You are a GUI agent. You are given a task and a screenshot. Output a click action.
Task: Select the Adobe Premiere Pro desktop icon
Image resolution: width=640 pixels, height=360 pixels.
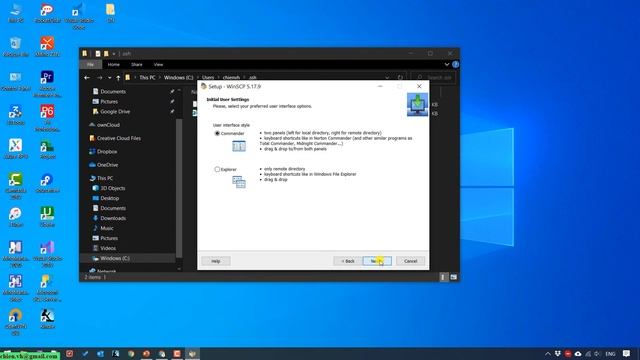(47, 84)
